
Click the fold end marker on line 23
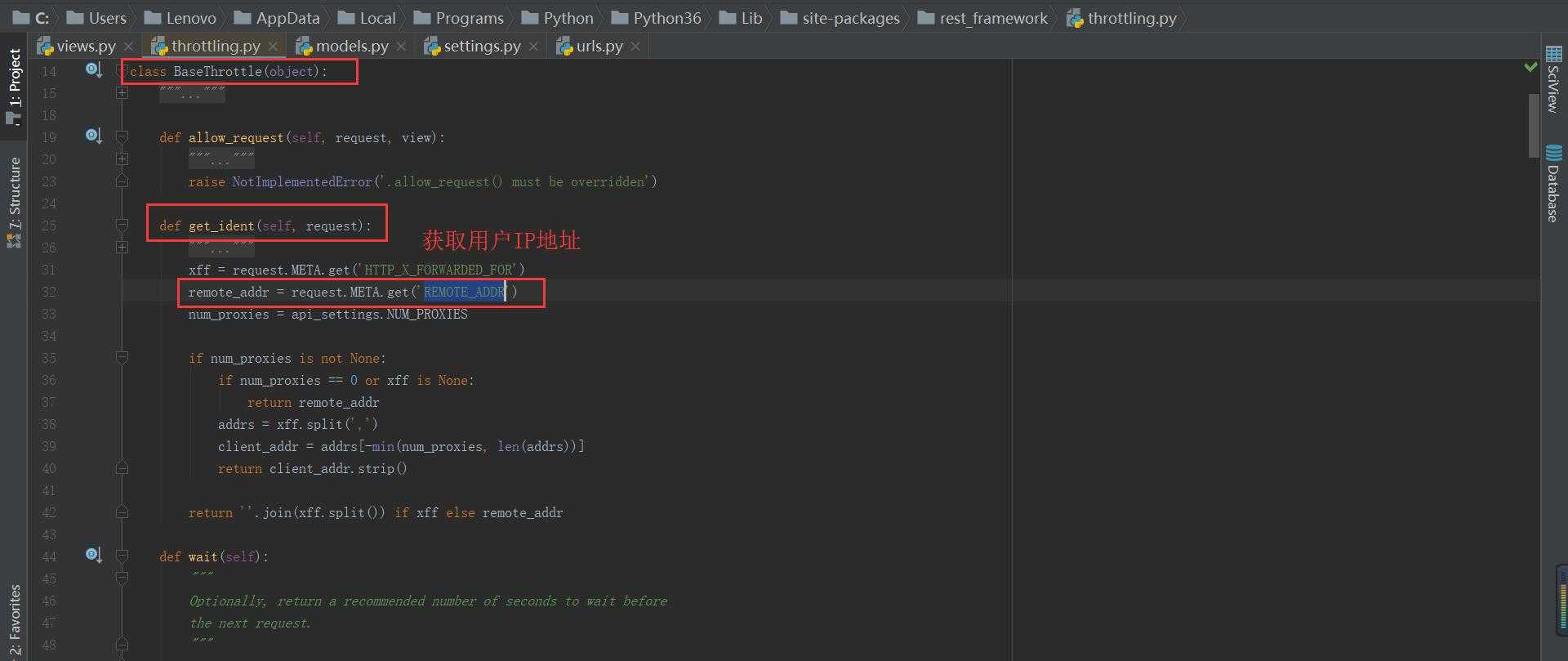pos(122,181)
